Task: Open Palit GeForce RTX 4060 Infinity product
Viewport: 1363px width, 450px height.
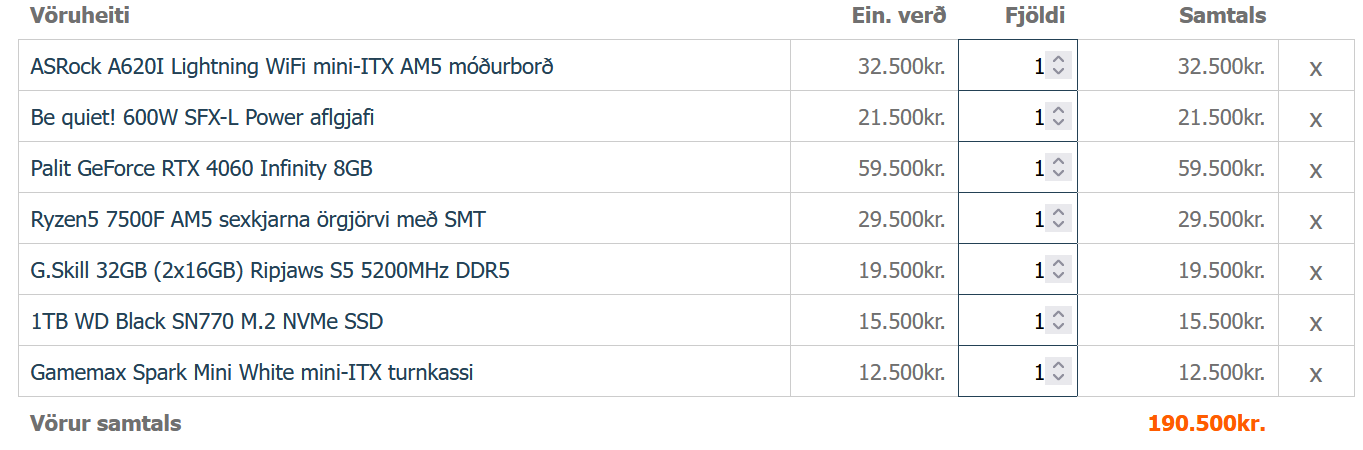Action: [201, 168]
